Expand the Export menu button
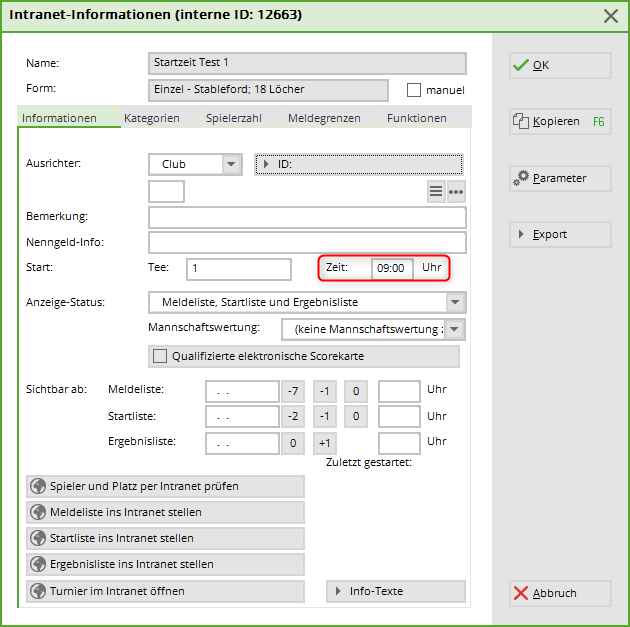 pyautogui.click(x=560, y=235)
